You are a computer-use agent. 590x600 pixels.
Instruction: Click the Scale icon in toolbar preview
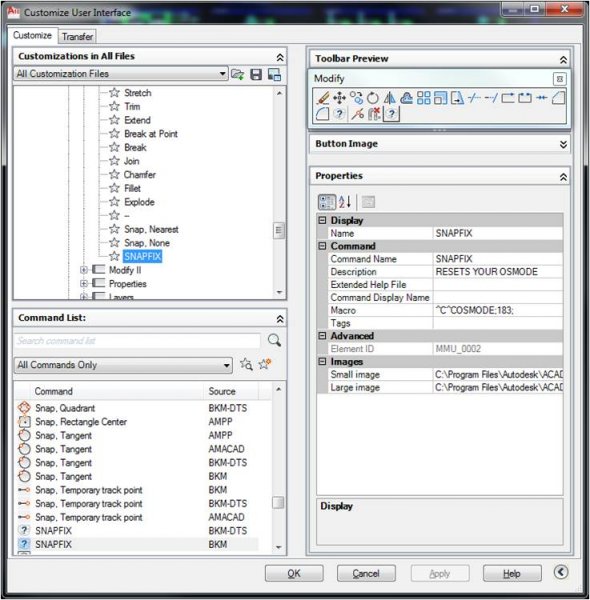click(x=440, y=98)
